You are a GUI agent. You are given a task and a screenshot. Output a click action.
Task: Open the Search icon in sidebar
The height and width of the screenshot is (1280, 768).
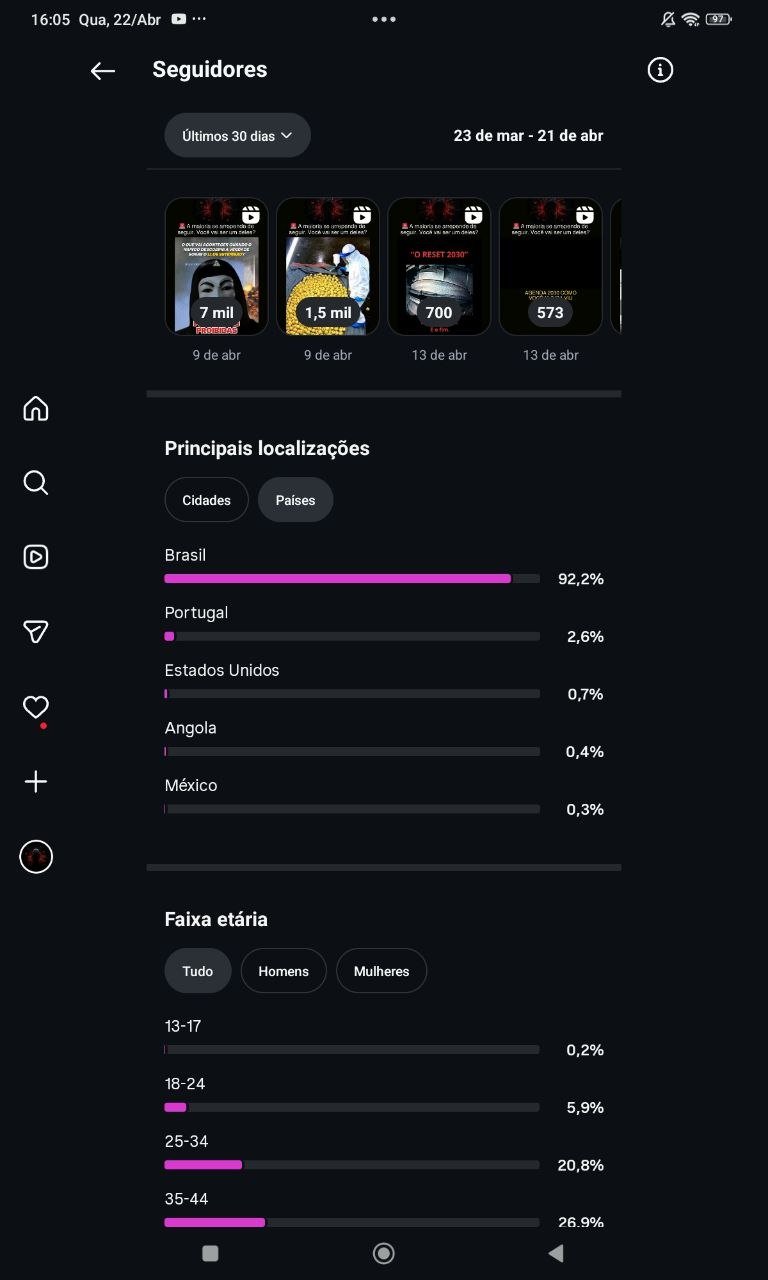point(36,483)
